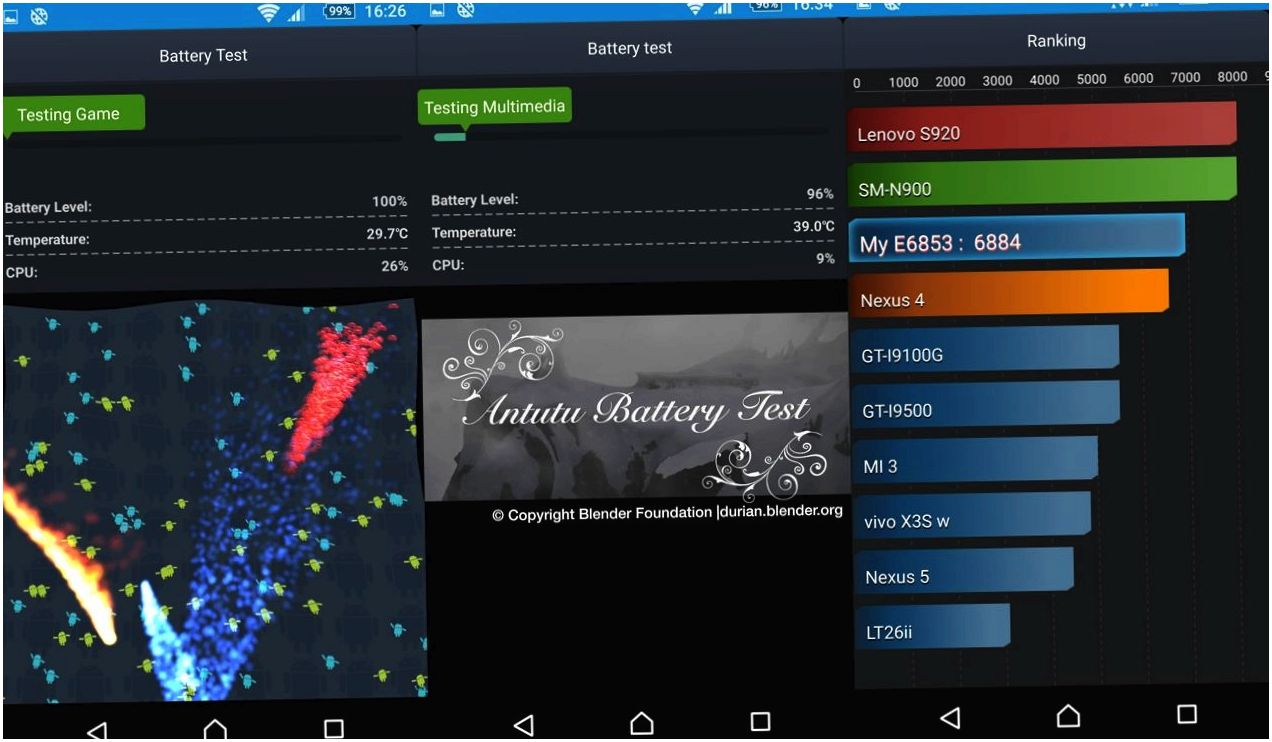Tap Back icon in the middle phone screen
Image resolution: width=1272 pixels, height=742 pixels.
click(x=523, y=724)
